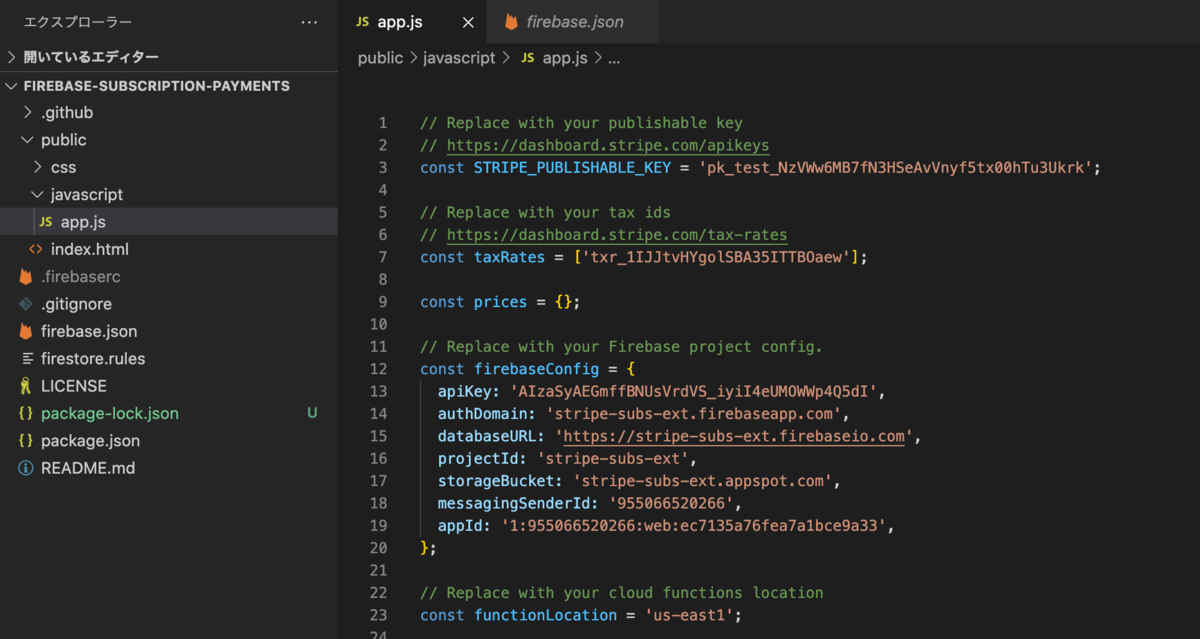Screen dimensions: 1200x639
Task: Click the firebaseConfig variable name
Action: pos(536,369)
